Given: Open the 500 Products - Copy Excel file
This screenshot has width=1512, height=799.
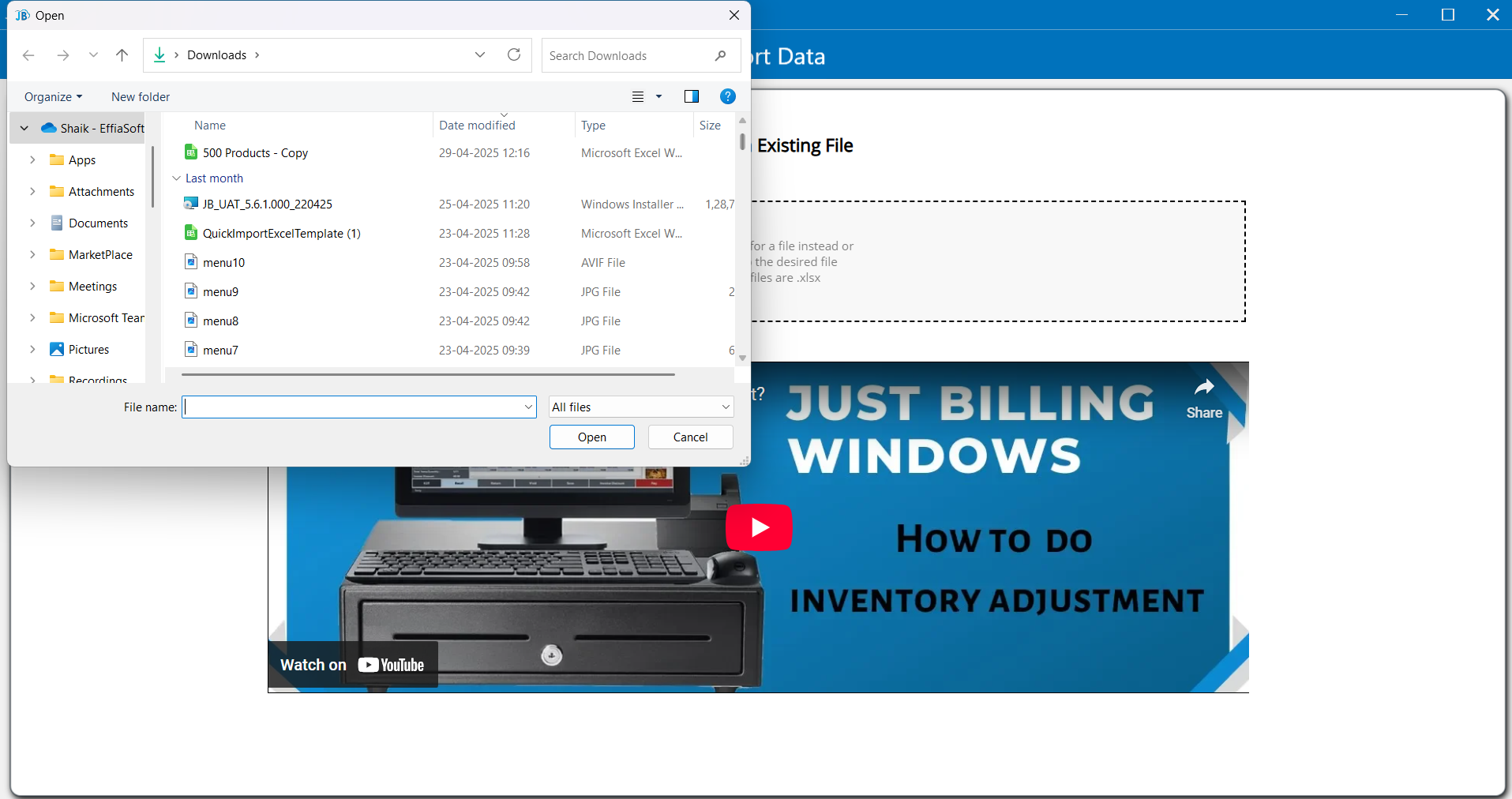Looking at the screenshot, I should [255, 153].
